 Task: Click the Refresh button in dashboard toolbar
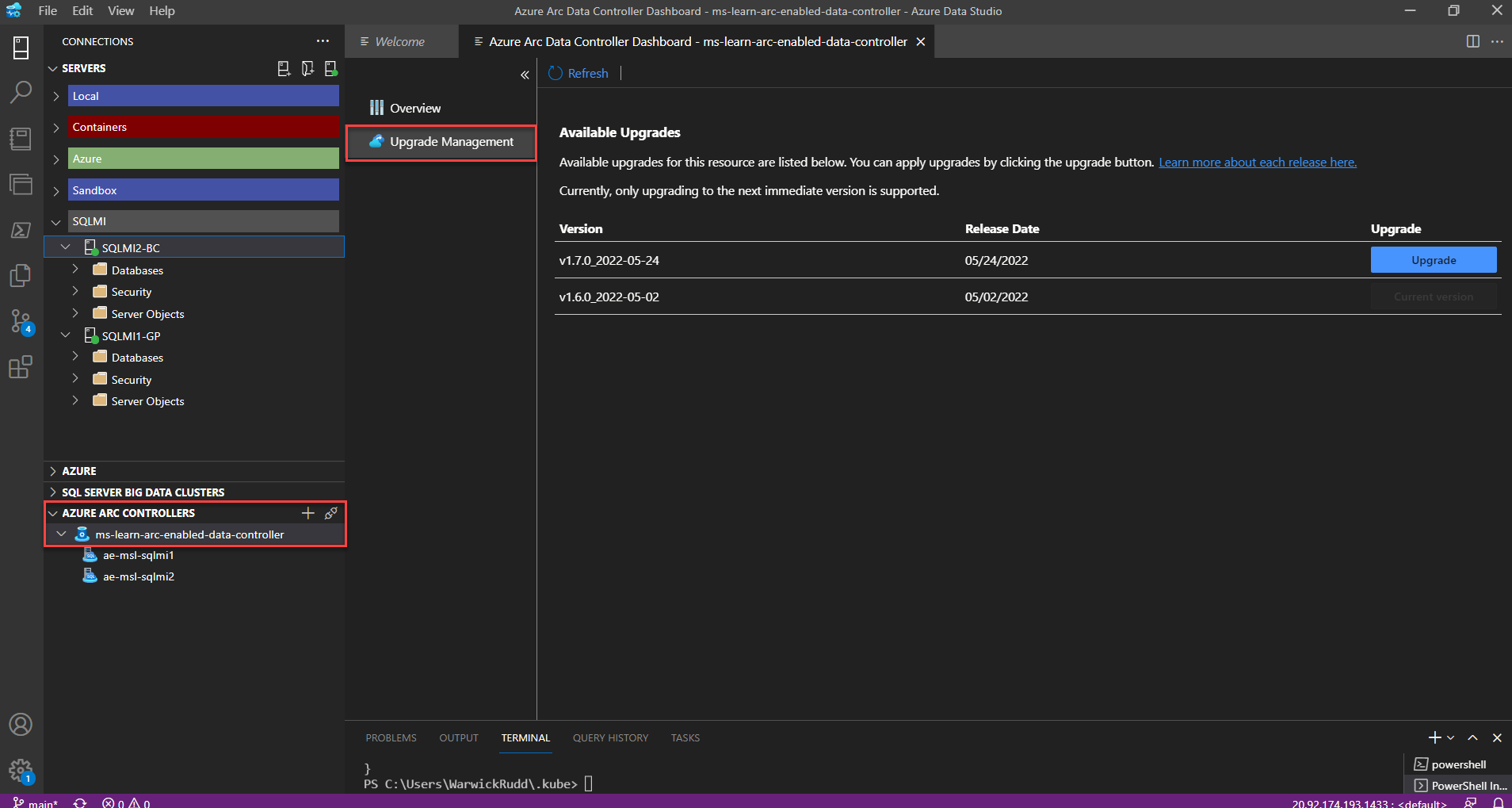tap(578, 73)
